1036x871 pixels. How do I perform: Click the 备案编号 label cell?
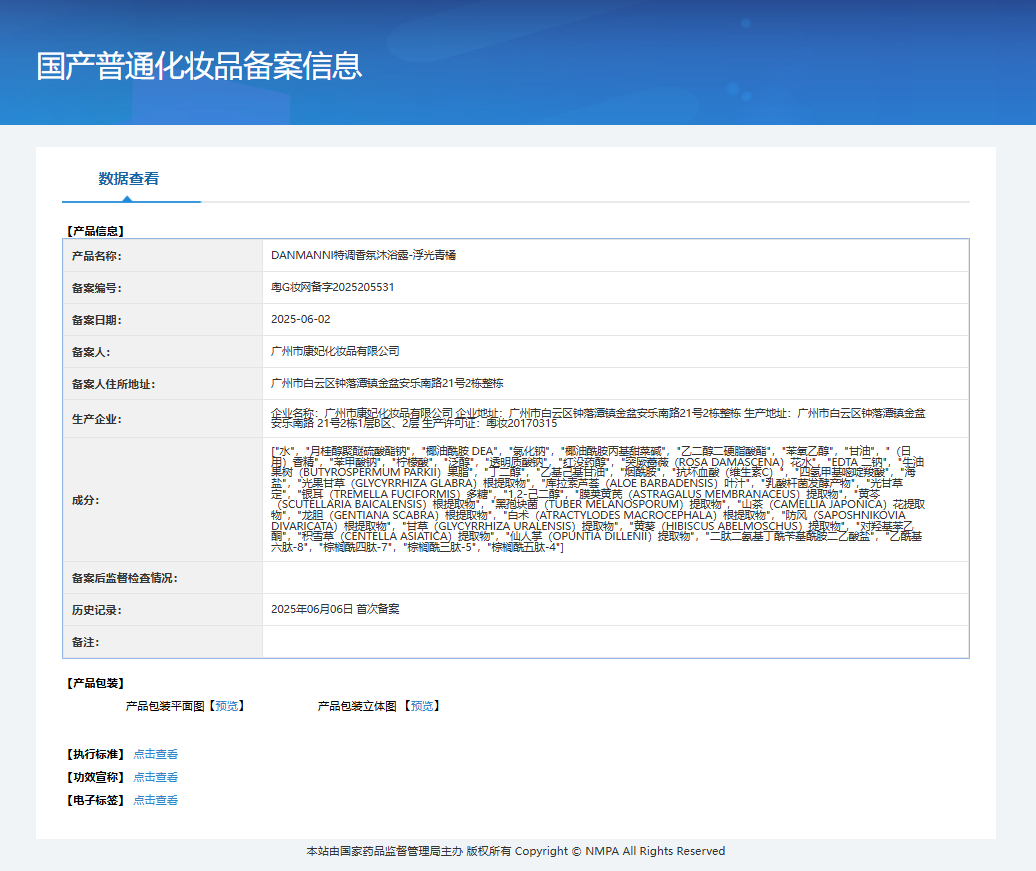pos(163,288)
